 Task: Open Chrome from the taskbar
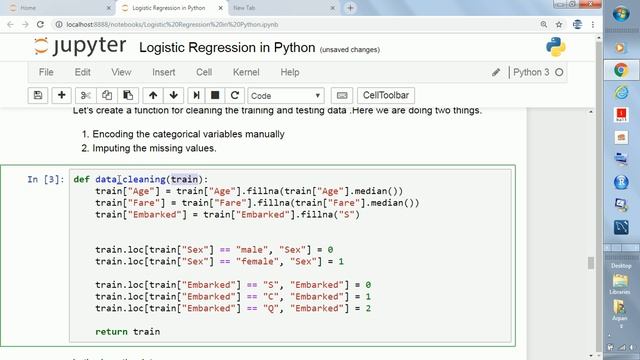tap(621, 71)
